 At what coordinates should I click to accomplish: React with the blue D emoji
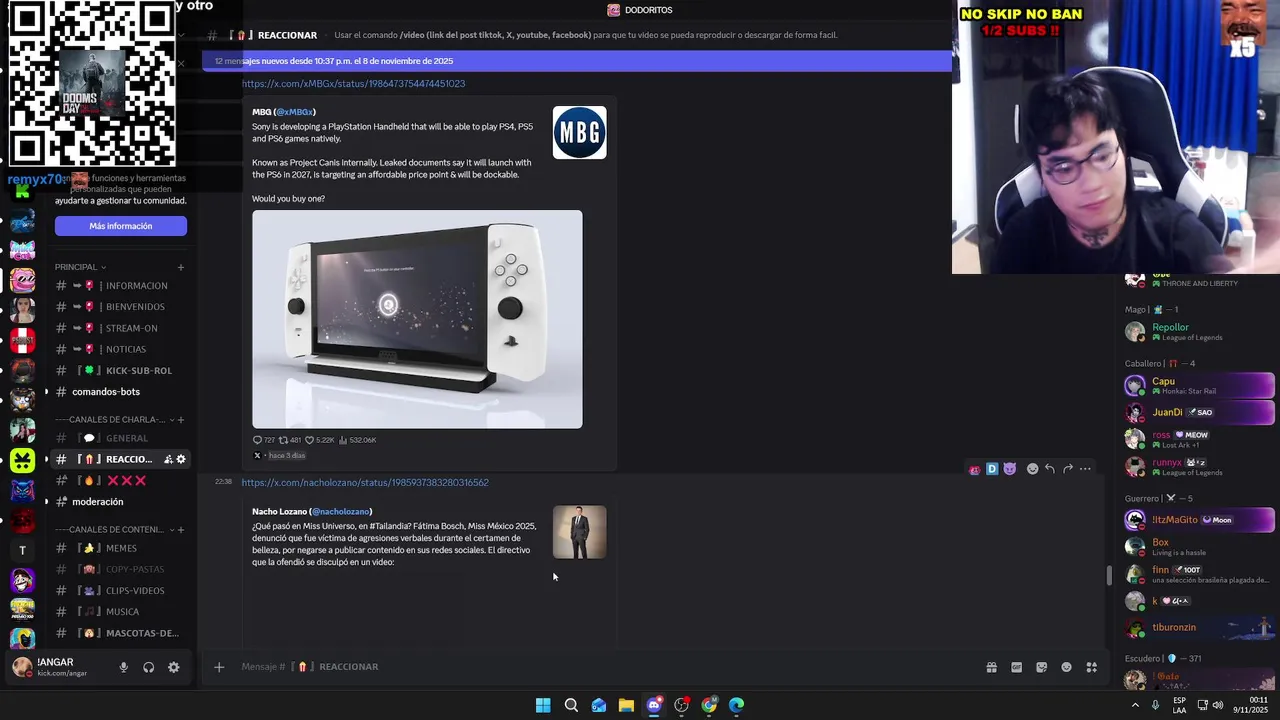[992, 469]
